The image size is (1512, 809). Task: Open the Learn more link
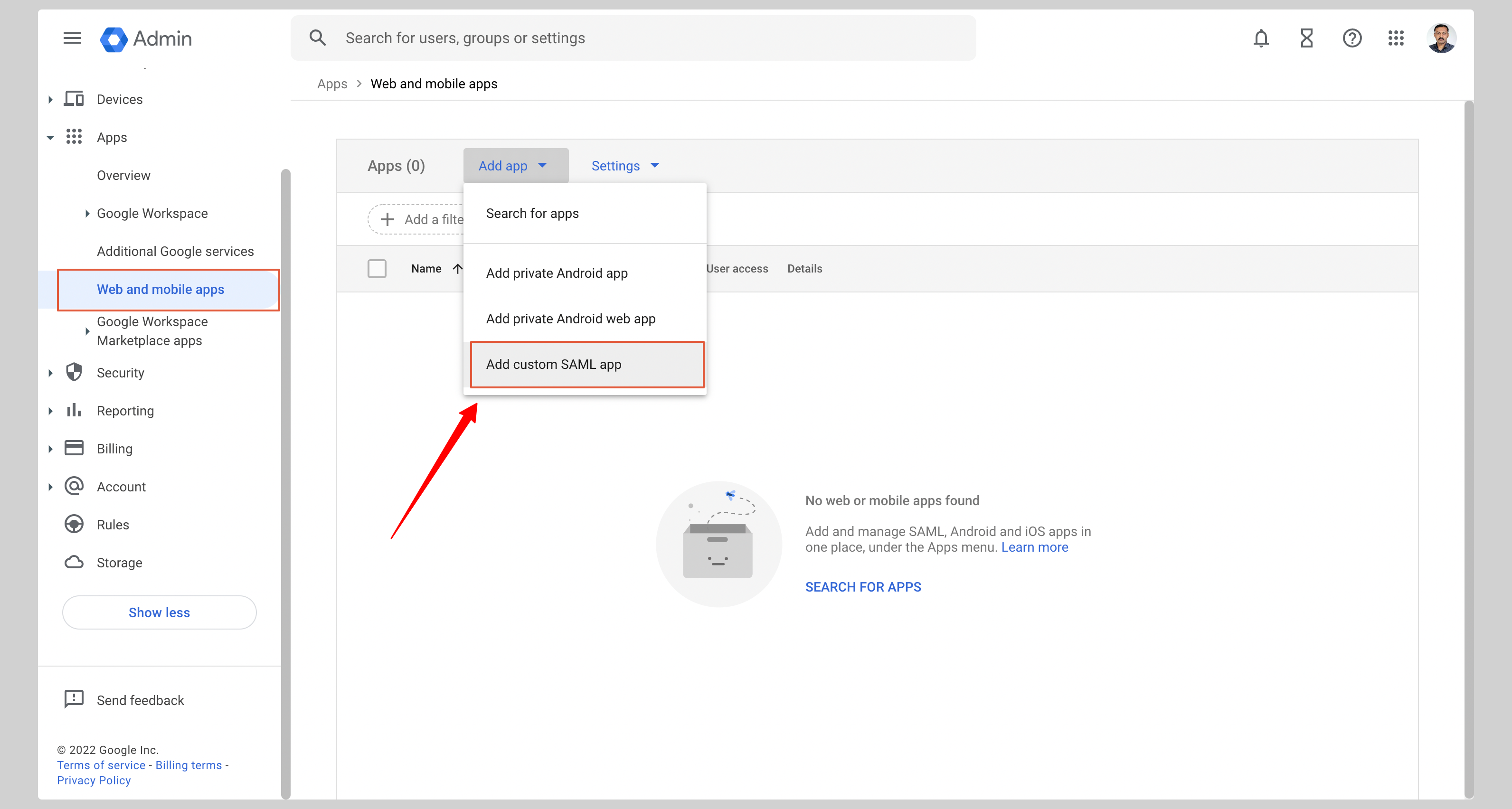click(1034, 547)
